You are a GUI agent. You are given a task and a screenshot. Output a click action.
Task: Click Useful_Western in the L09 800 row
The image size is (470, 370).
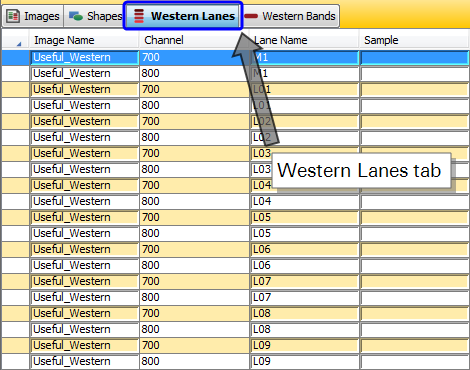coord(85,361)
